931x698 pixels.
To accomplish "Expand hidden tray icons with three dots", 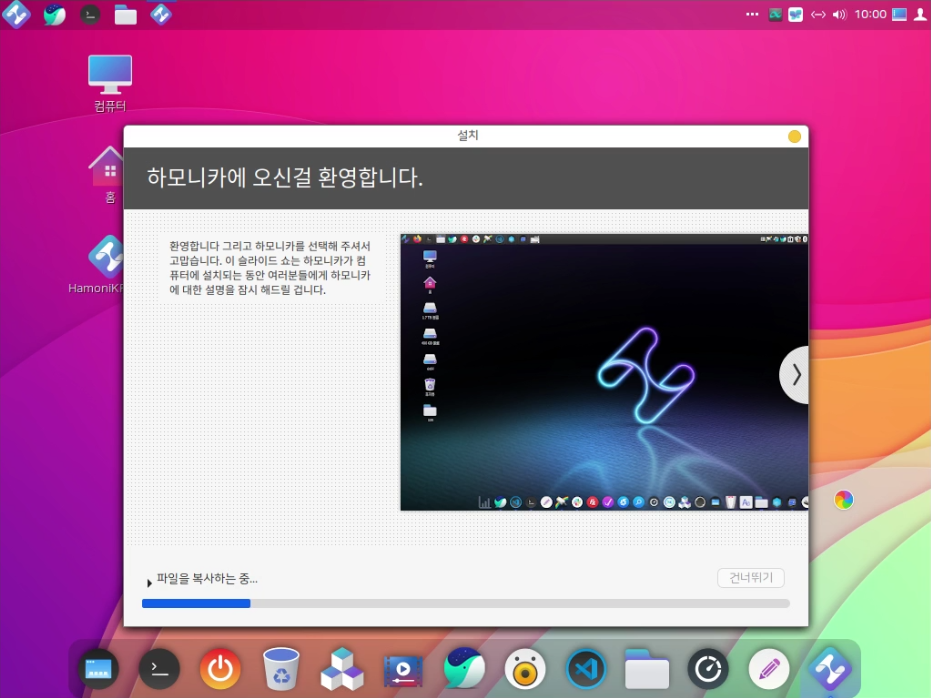I will [x=753, y=14].
